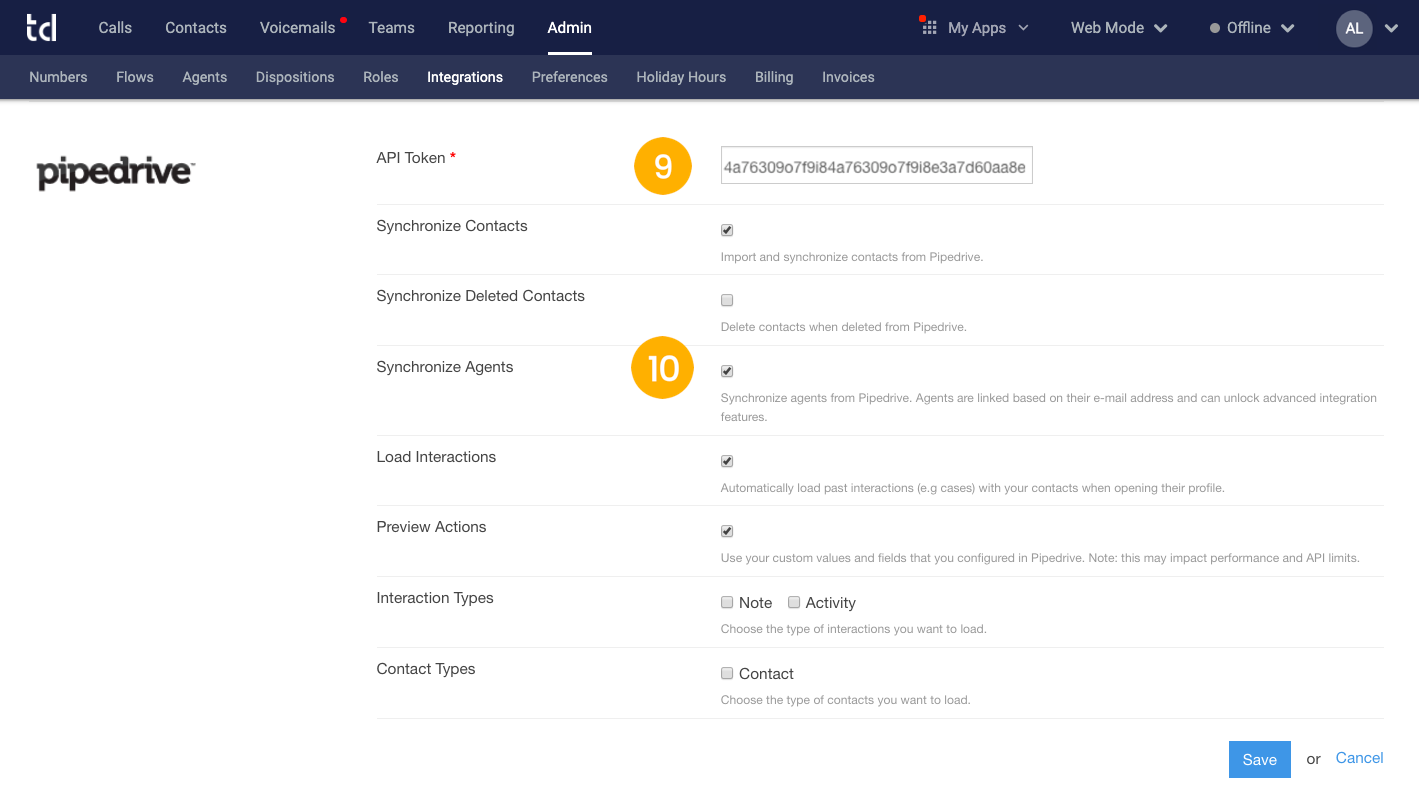Disable Synchronize Contacts

click(727, 230)
